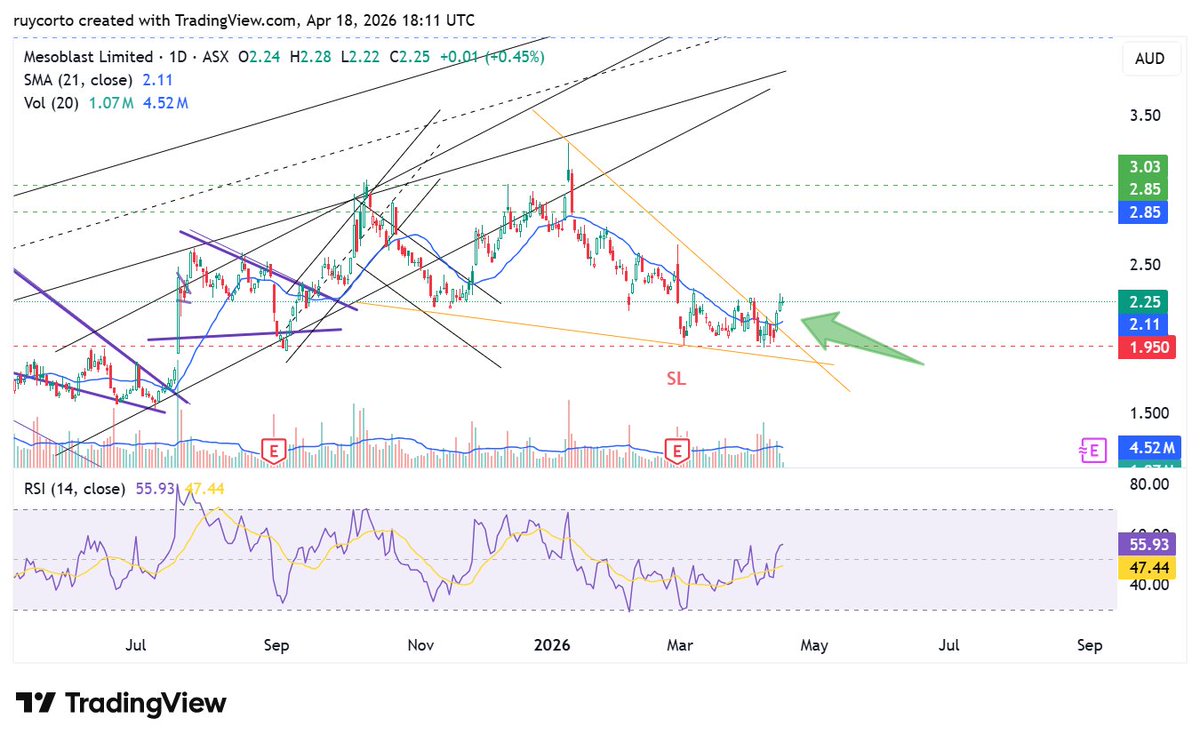Screen dimensions: 1200x743
Task: Click the ruycorto created with TradingView.com header
Action: (245, 20)
